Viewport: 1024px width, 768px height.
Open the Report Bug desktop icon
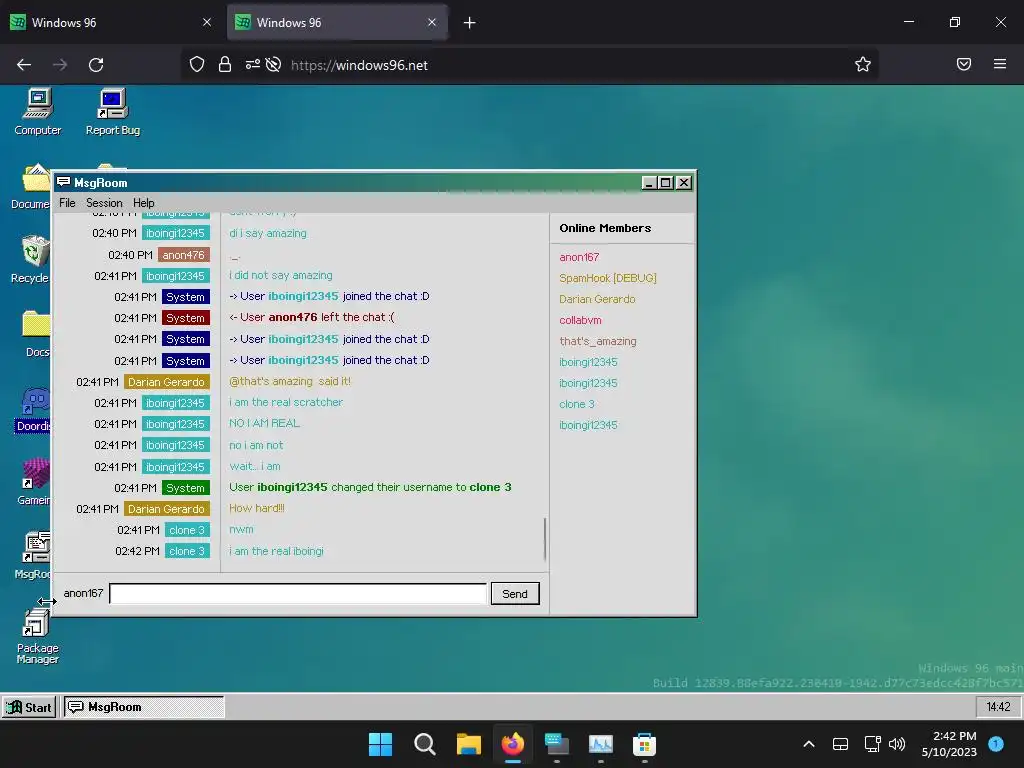pyautogui.click(x=112, y=112)
